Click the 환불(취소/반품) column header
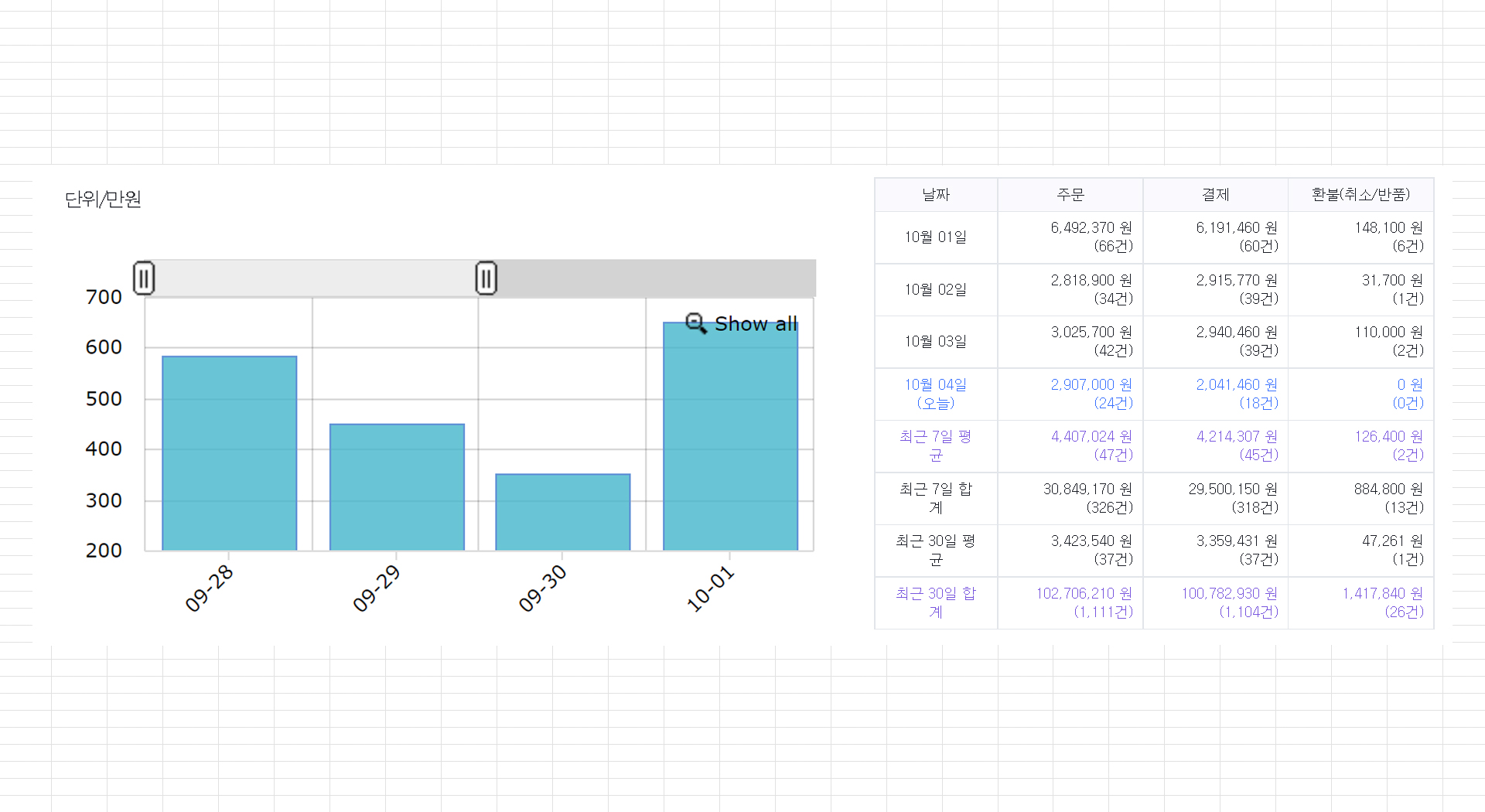The height and width of the screenshot is (812, 1485). (1361, 195)
